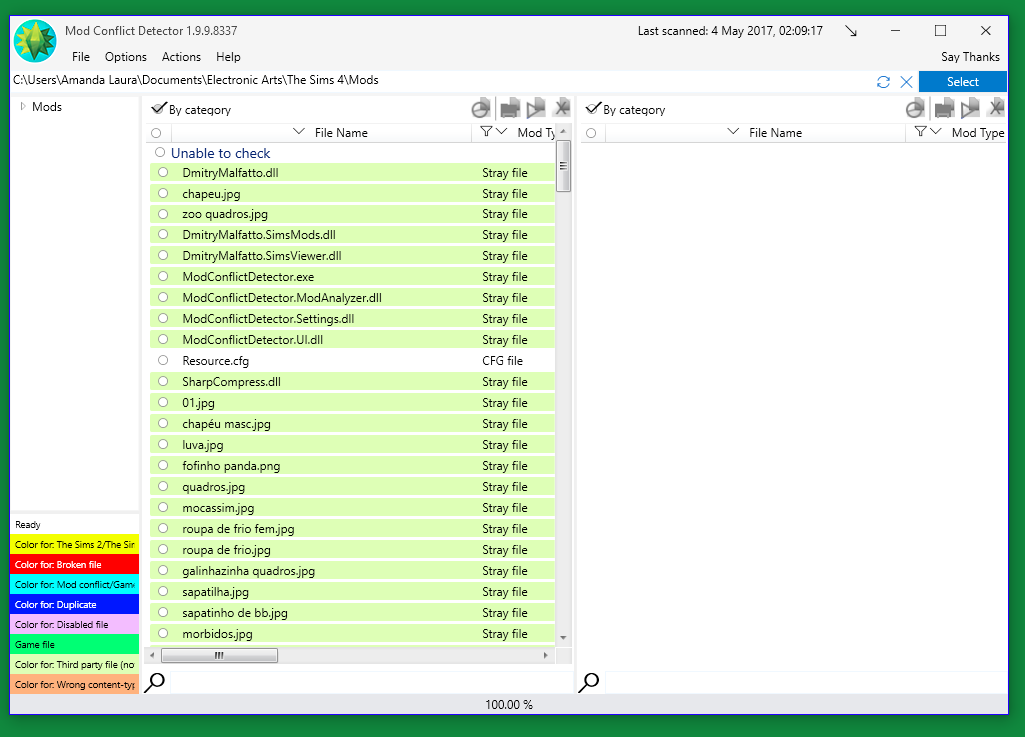The height and width of the screenshot is (737, 1025).
Task: Click the red Broken file color swatch
Action: tap(75, 564)
